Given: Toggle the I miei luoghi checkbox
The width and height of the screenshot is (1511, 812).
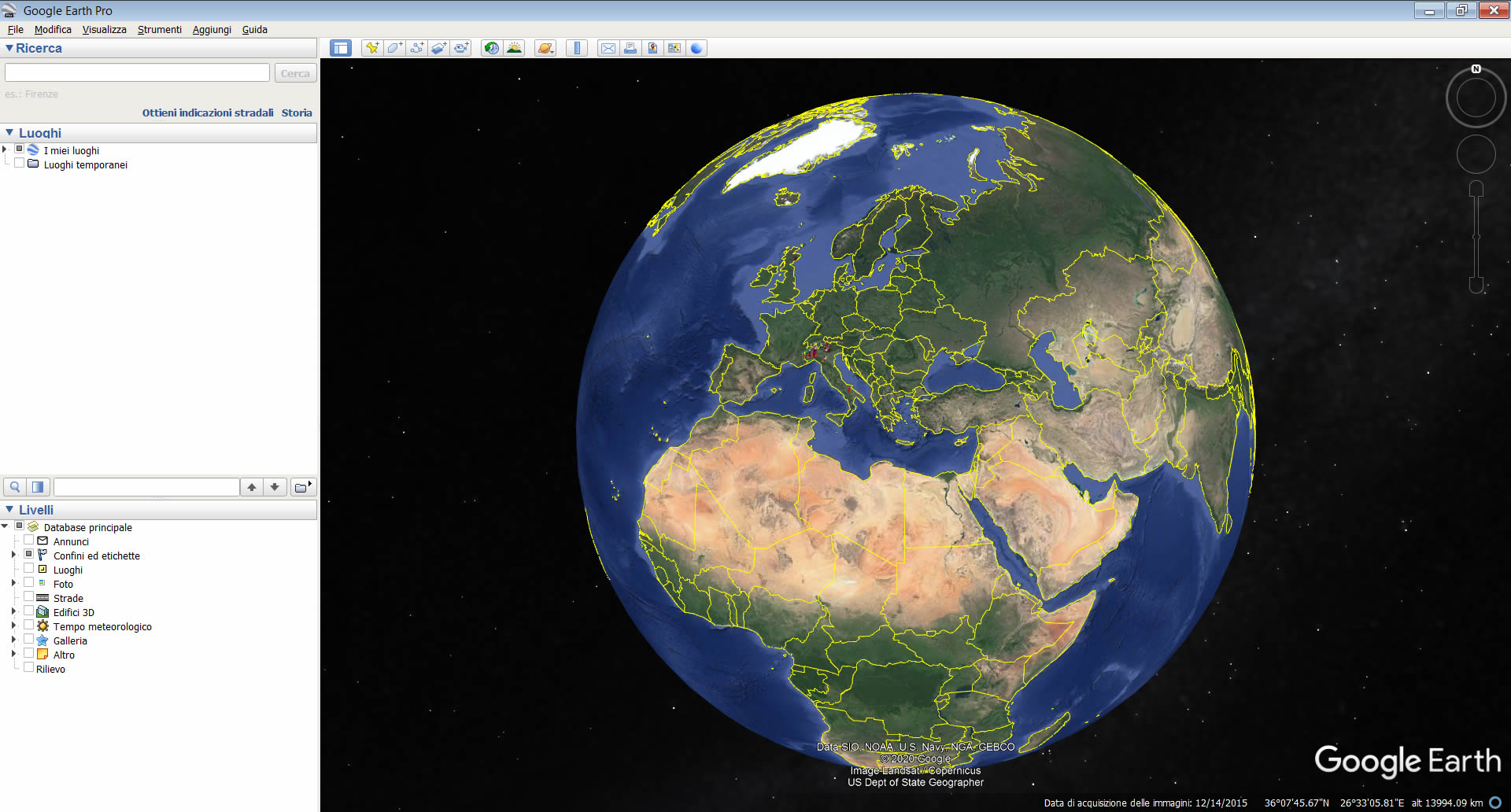Looking at the screenshot, I should [x=20, y=149].
